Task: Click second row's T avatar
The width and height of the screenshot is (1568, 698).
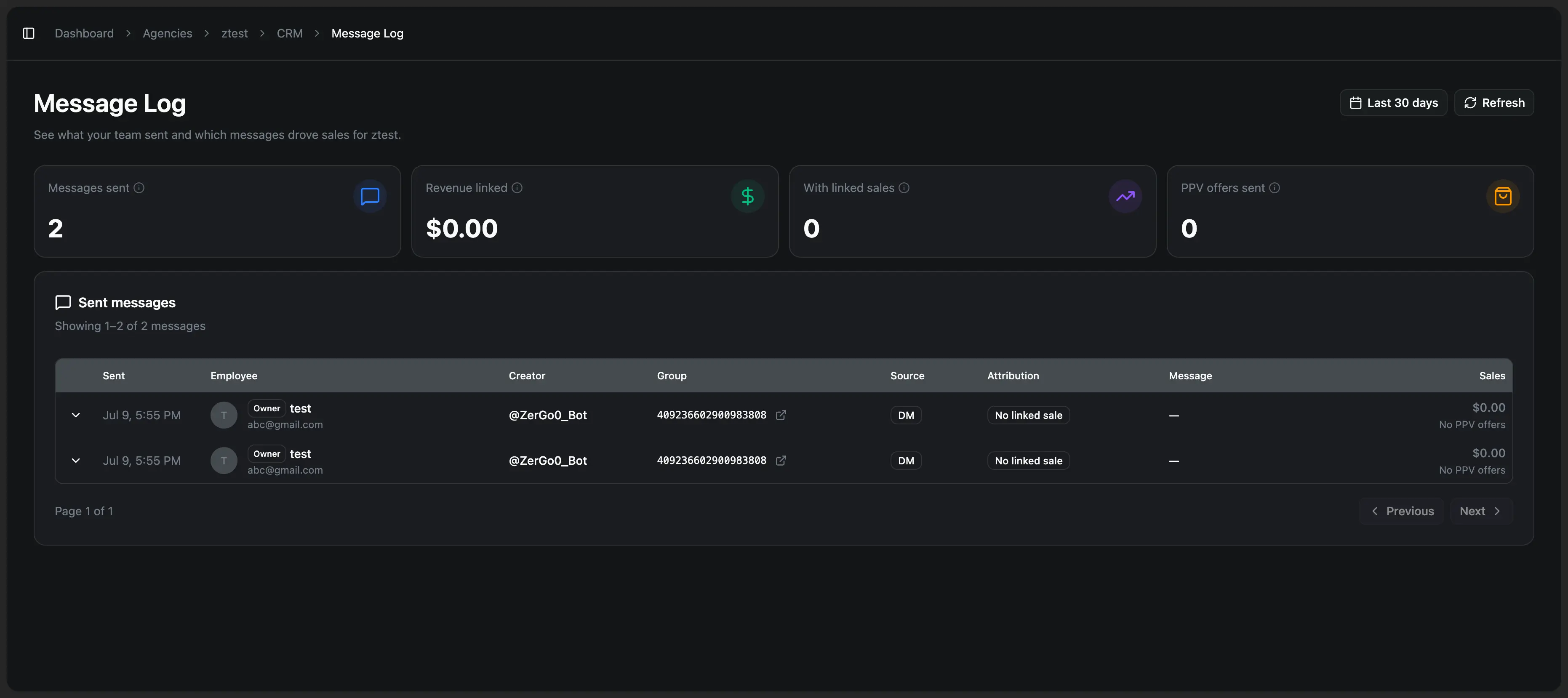Action: click(x=224, y=461)
